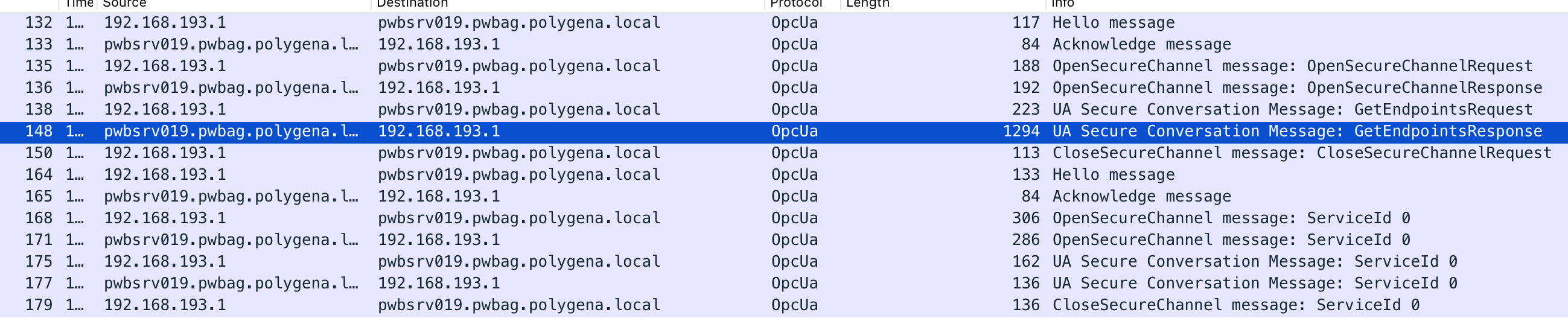Viewport: 1568px width, 321px height.
Task: Sort by the Protocol column header
Action: coord(802,4)
